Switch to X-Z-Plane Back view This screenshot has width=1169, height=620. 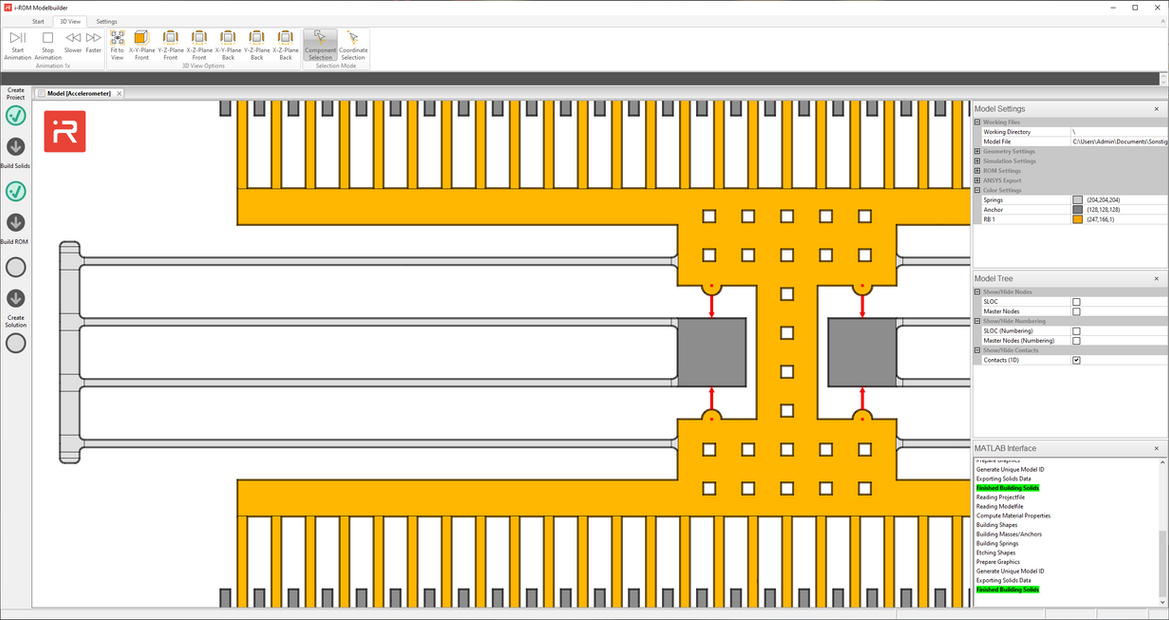pyautogui.click(x=286, y=45)
